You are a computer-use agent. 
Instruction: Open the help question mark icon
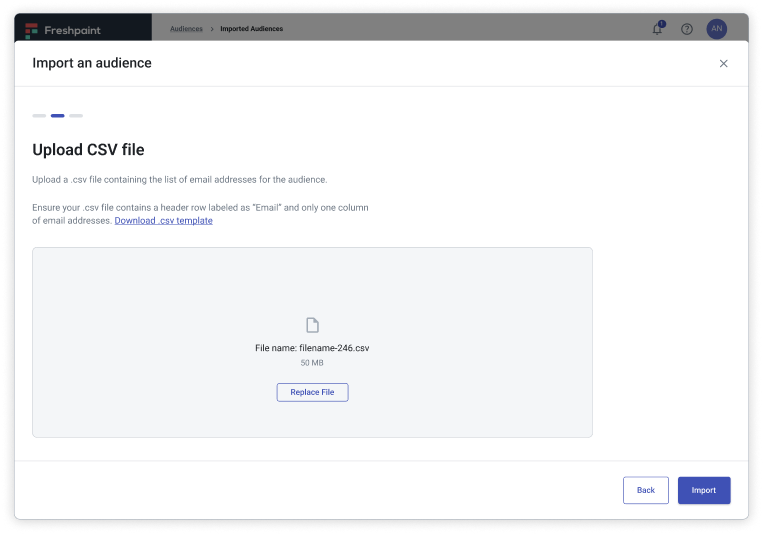click(687, 29)
